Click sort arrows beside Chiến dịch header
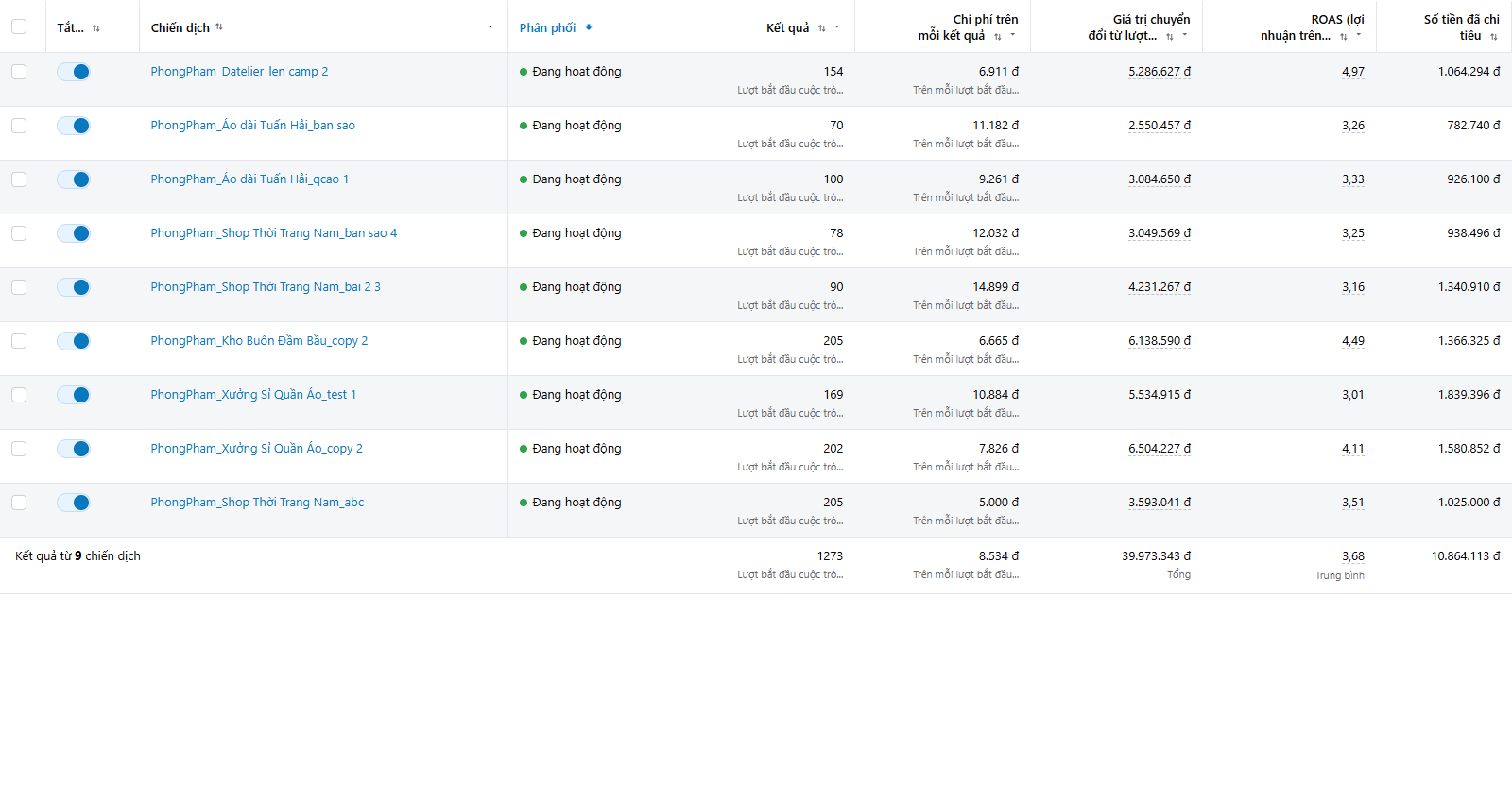The image size is (1512, 803). tap(219, 26)
